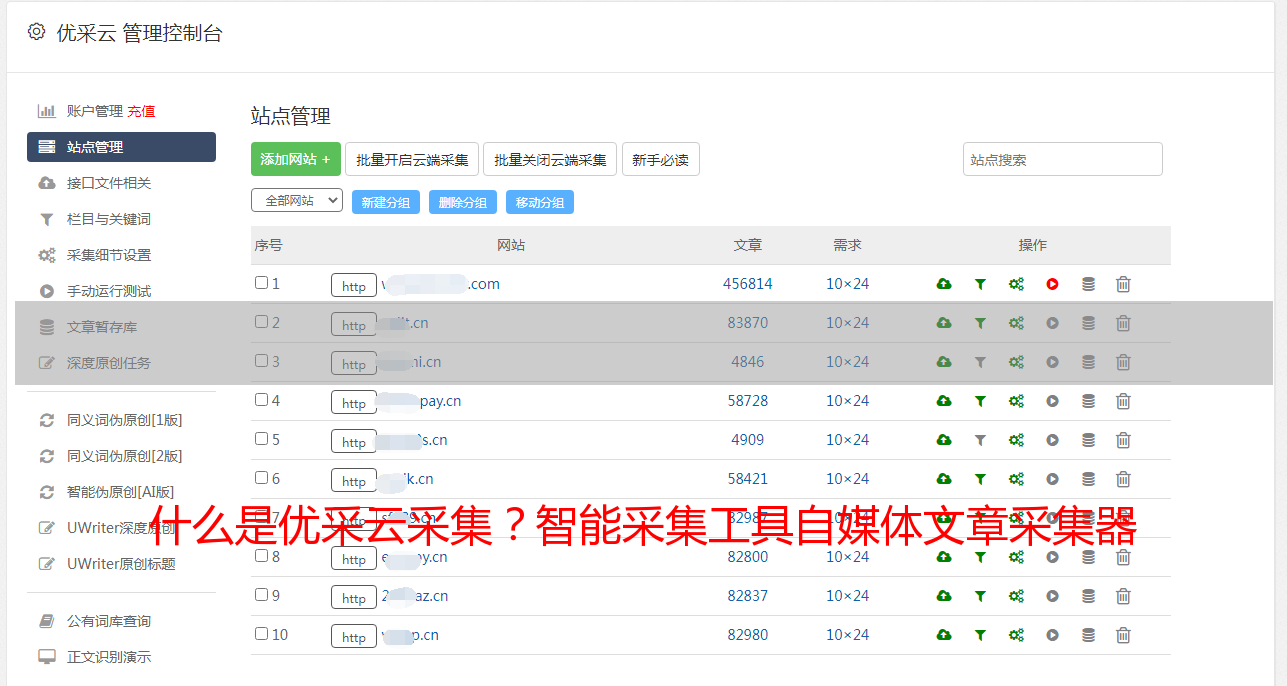Open 采集细节设置 in the sidebar
This screenshot has height=686, width=1287.
pos(108,255)
